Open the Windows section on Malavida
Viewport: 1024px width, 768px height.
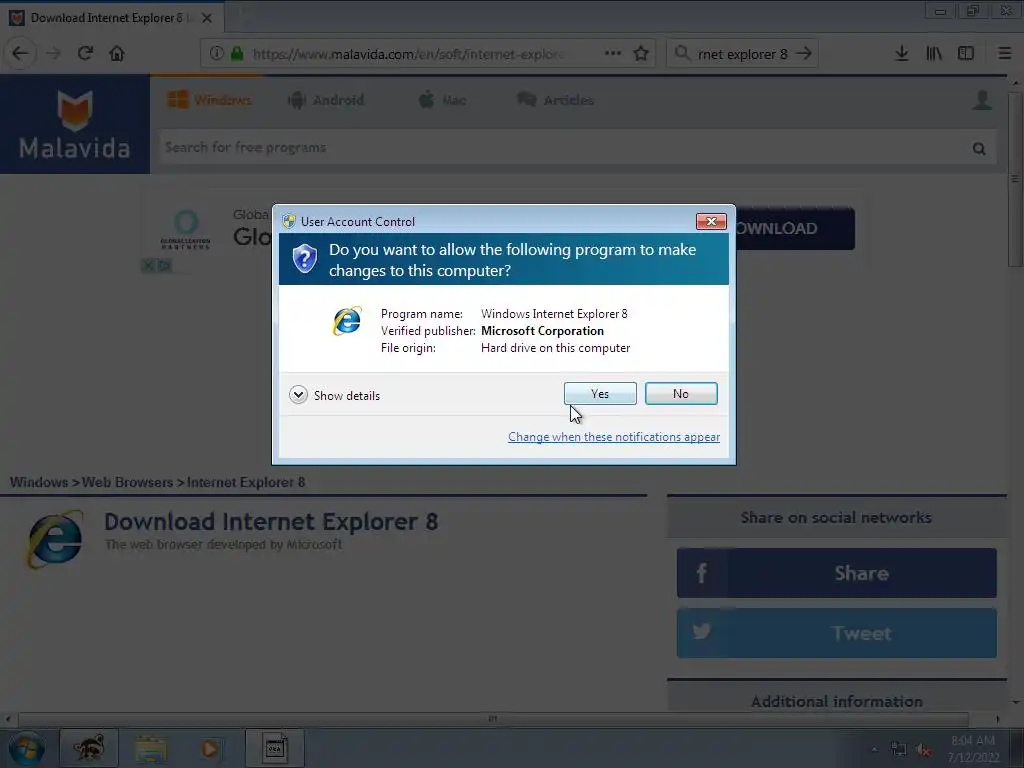coord(210,100)
